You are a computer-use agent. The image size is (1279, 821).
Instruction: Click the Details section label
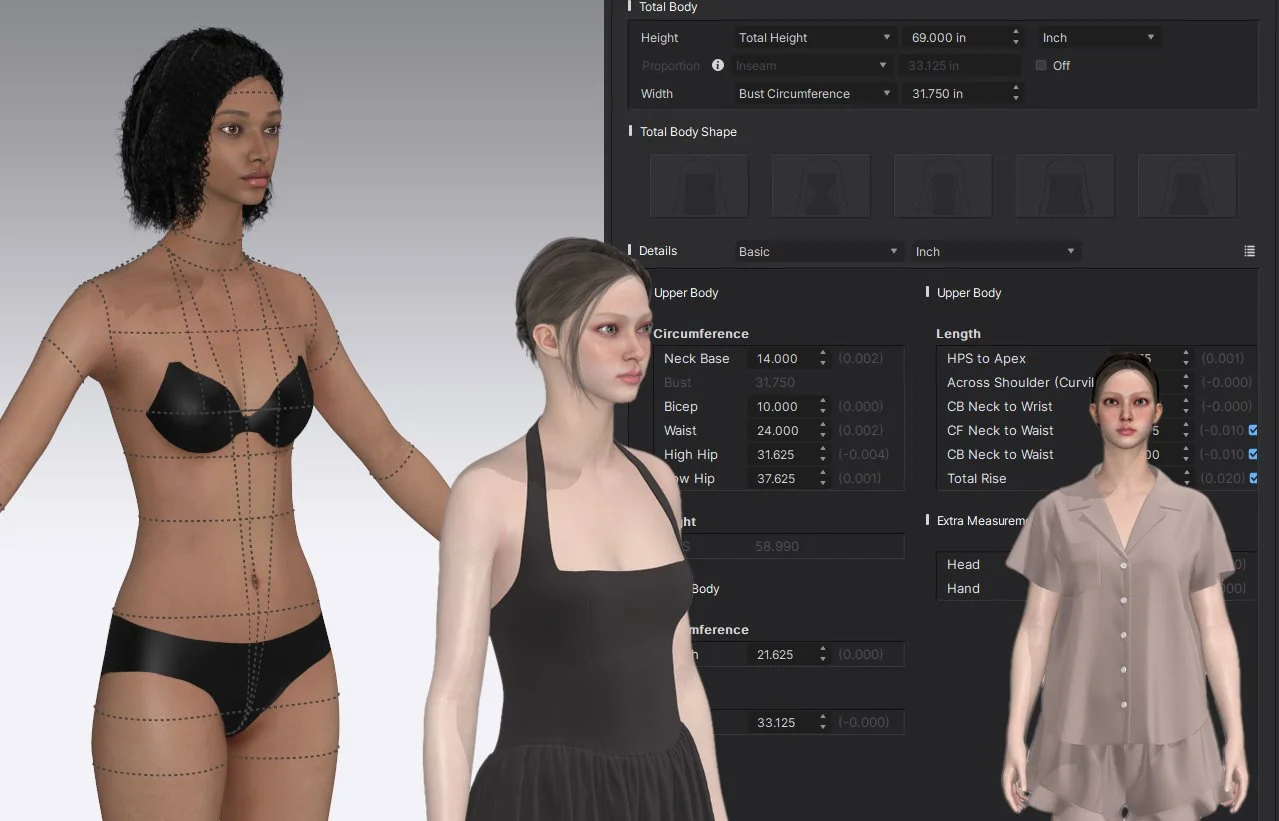(658, 251)
